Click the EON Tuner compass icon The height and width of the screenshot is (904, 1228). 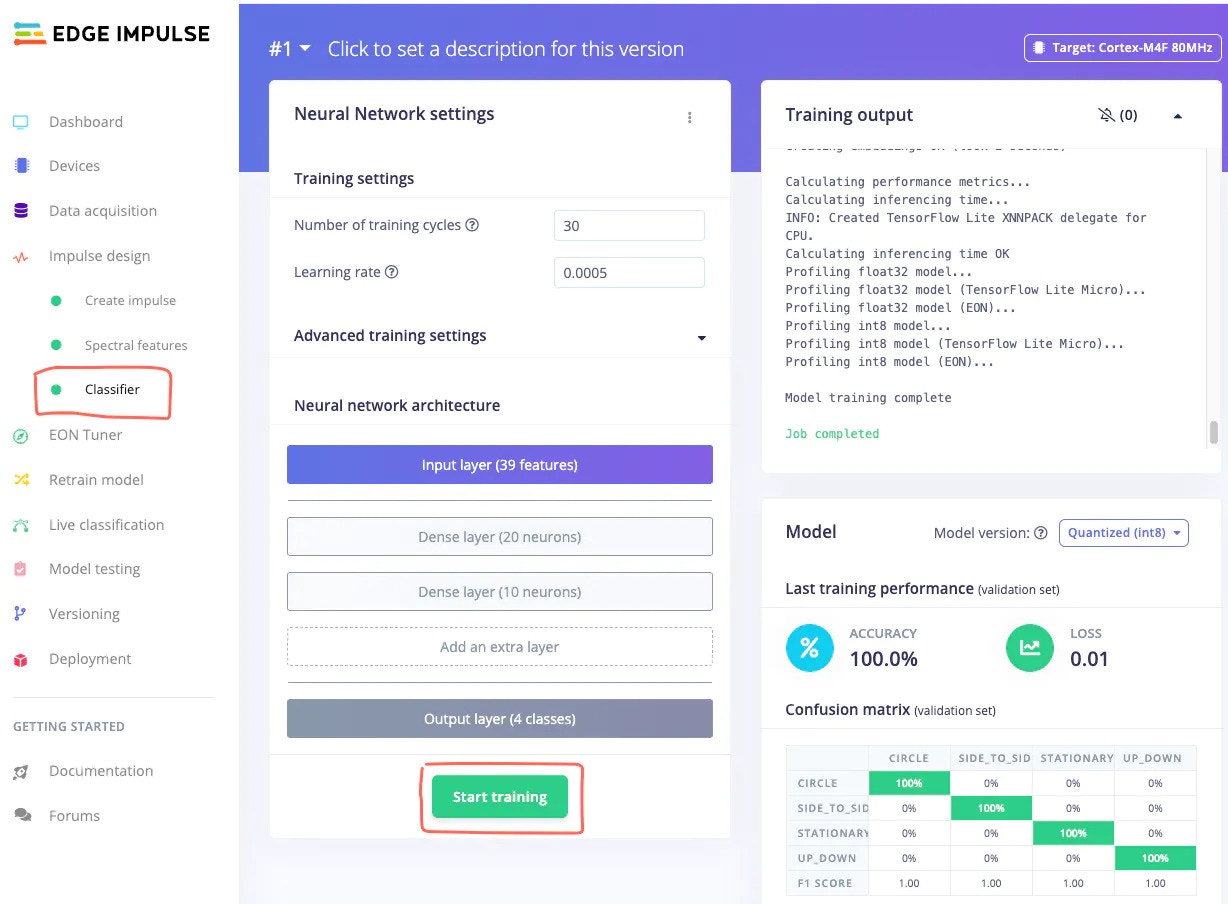[x=21, y=435]
